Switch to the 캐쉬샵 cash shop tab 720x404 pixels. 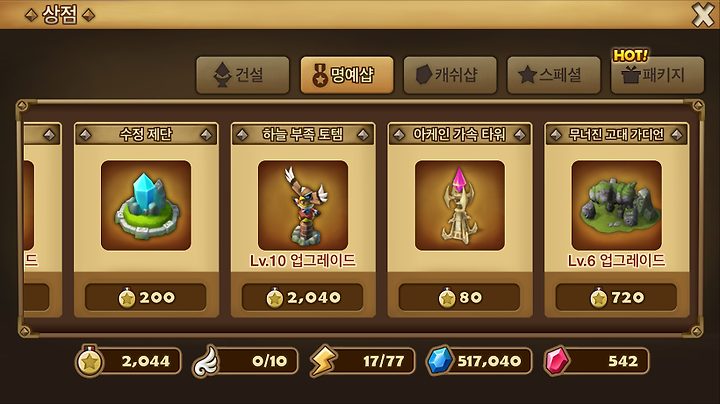tap(450, 75)
